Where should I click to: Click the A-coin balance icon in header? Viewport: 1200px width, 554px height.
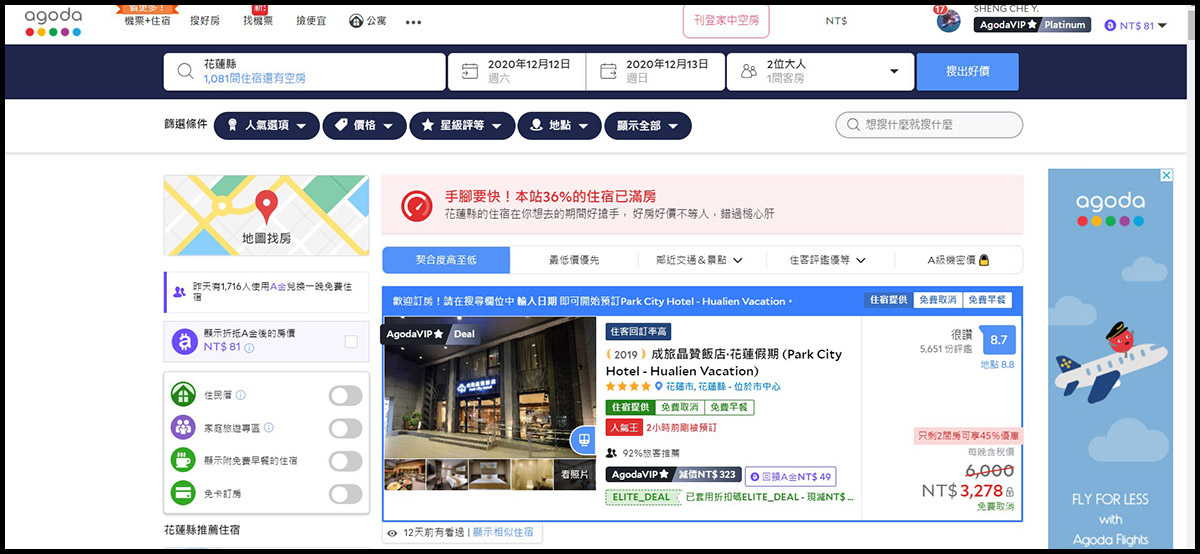1110,26
